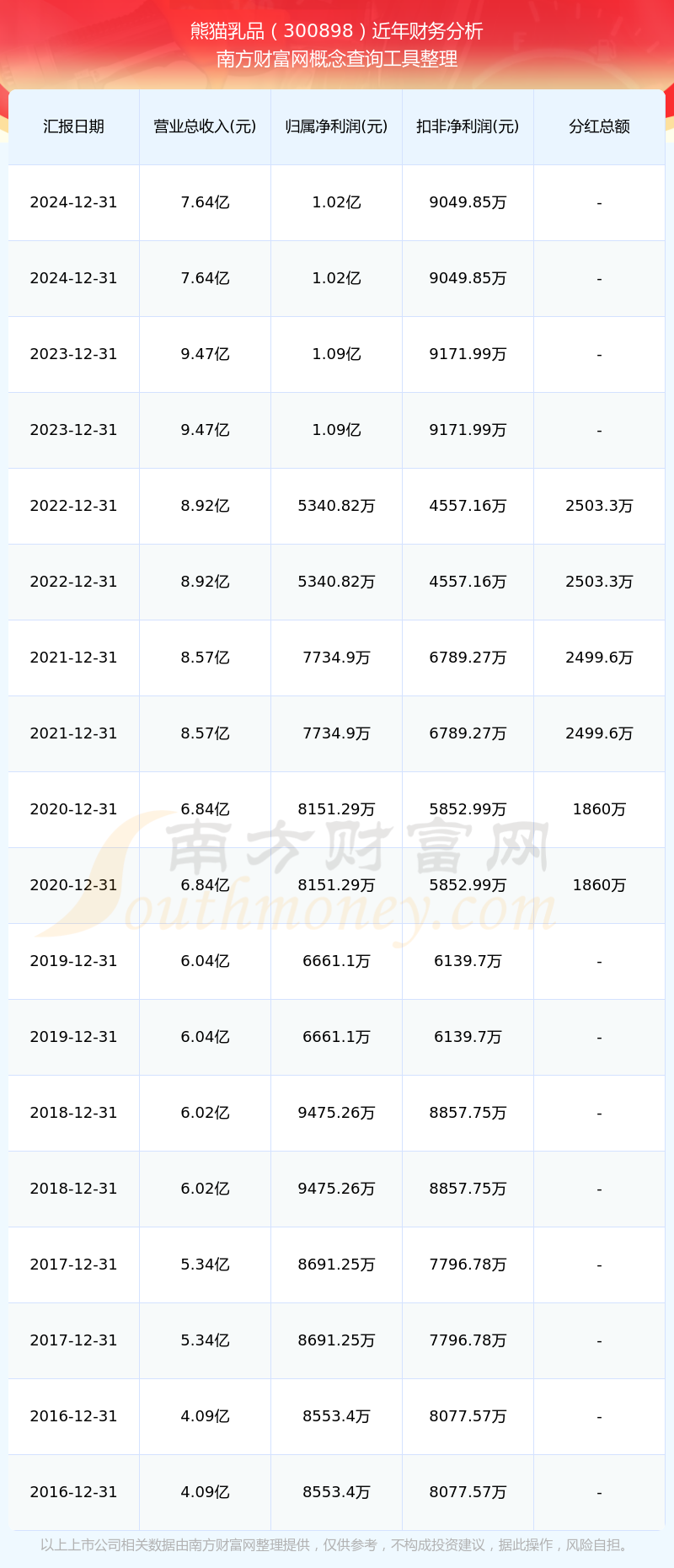Click the first 9475.26万 net profit cell

[336, 1113]
